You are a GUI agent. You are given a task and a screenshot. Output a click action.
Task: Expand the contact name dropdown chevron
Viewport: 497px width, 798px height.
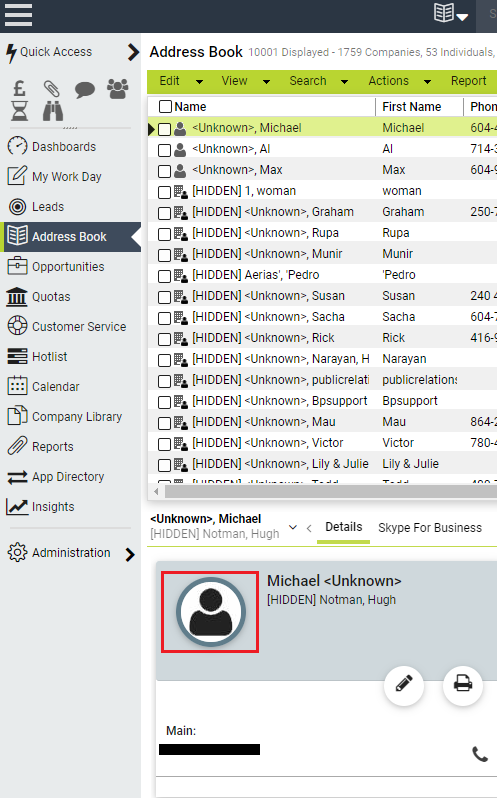coord(293,527)
